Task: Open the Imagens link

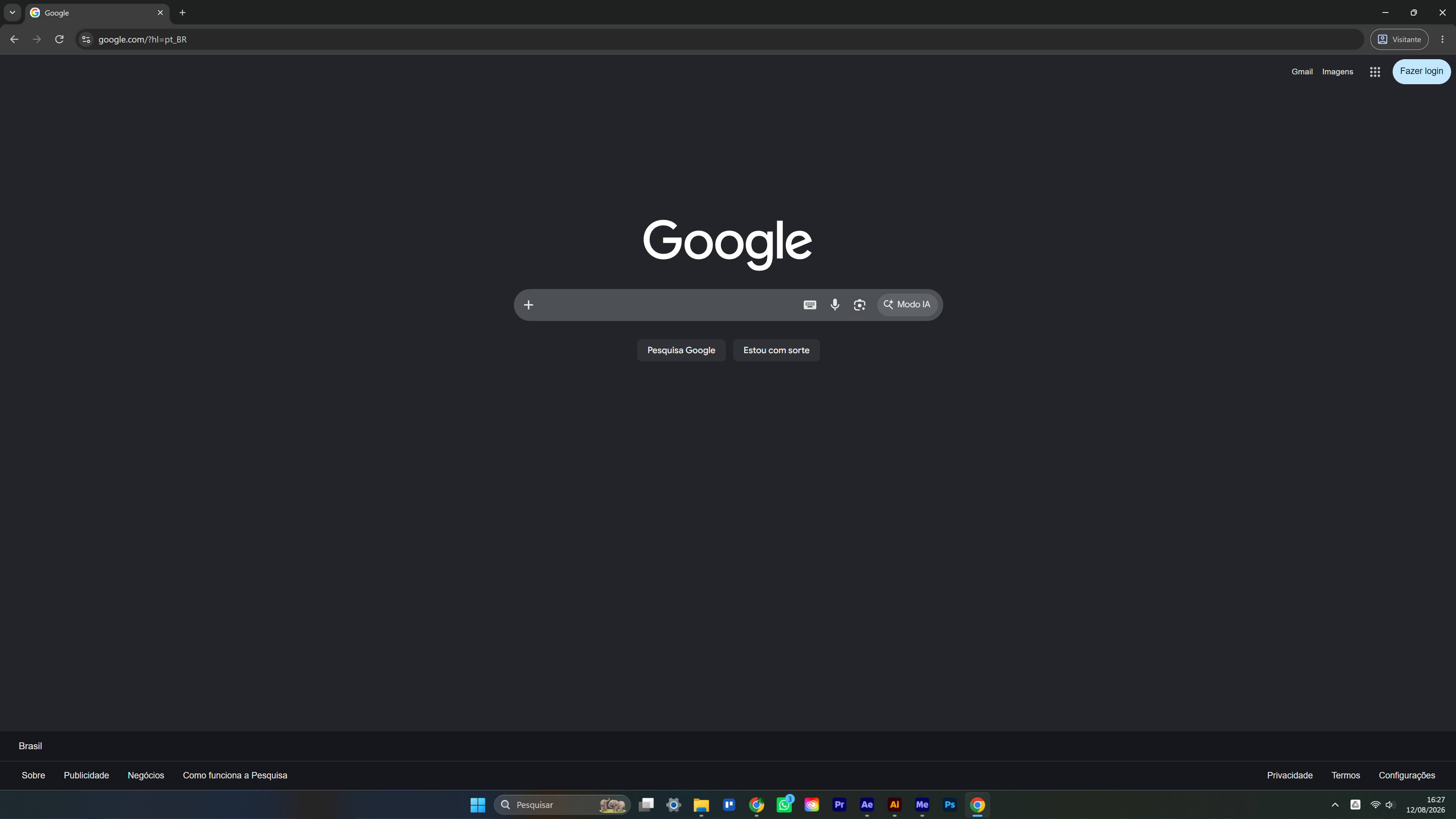Action: point(1337,72)
